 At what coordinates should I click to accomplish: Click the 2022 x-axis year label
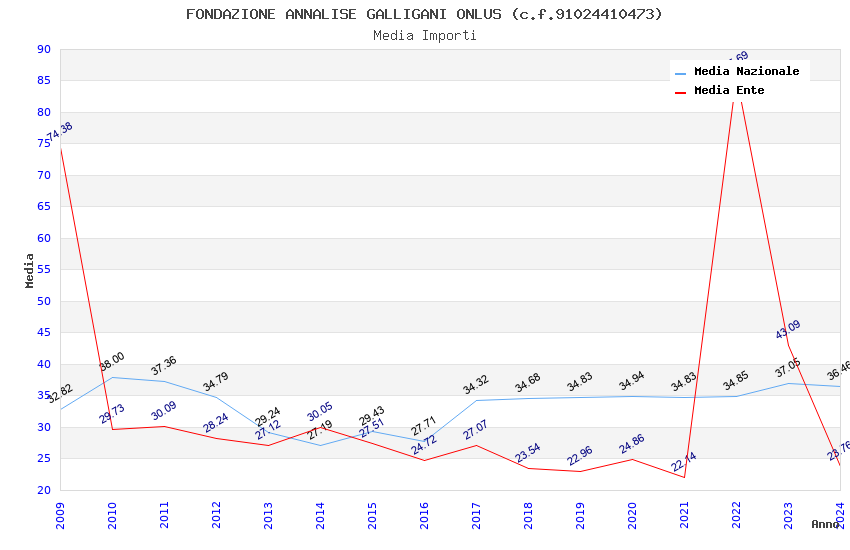click(736, 515)
